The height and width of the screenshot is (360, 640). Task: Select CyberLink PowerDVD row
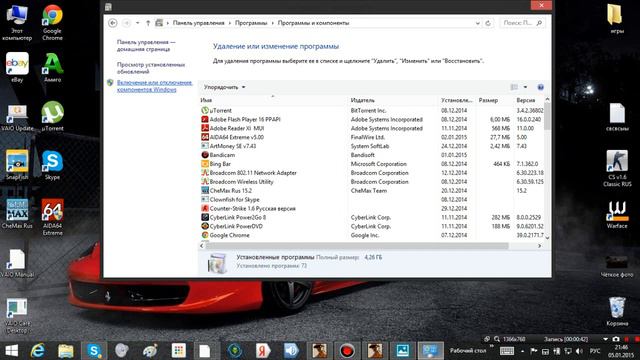point(371,227)
